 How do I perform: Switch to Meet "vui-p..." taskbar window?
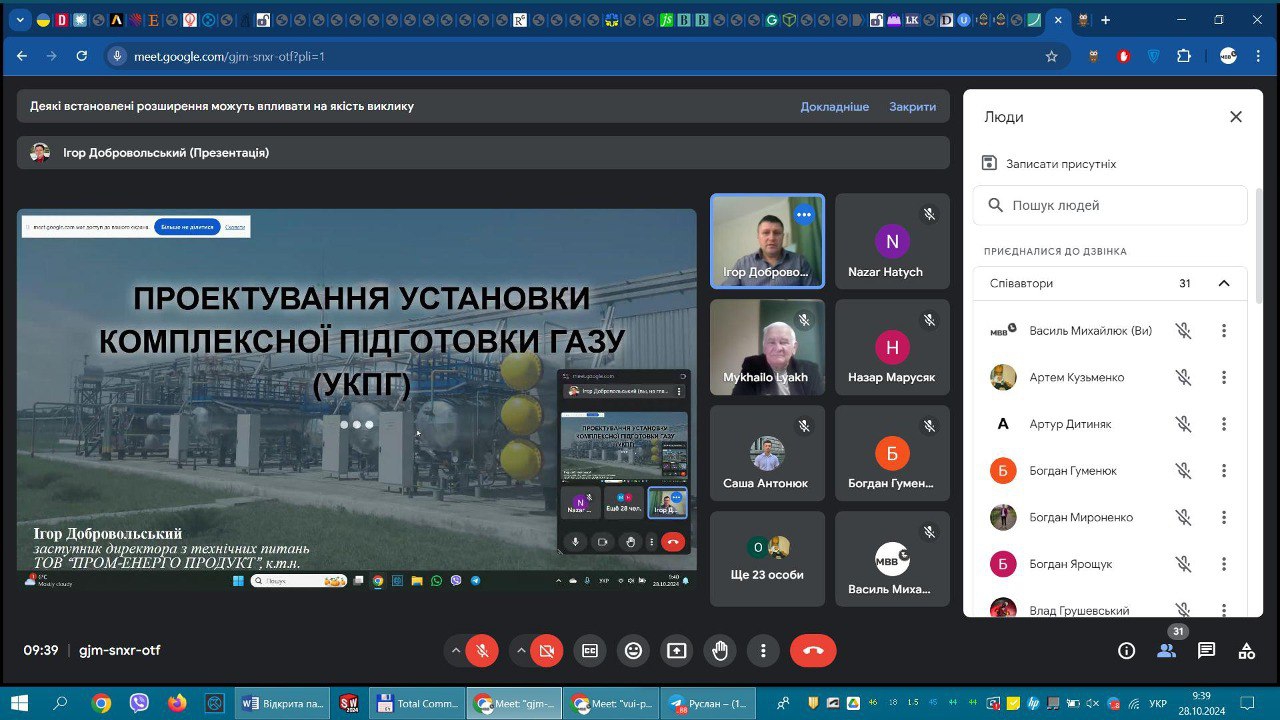click(611, 703)
